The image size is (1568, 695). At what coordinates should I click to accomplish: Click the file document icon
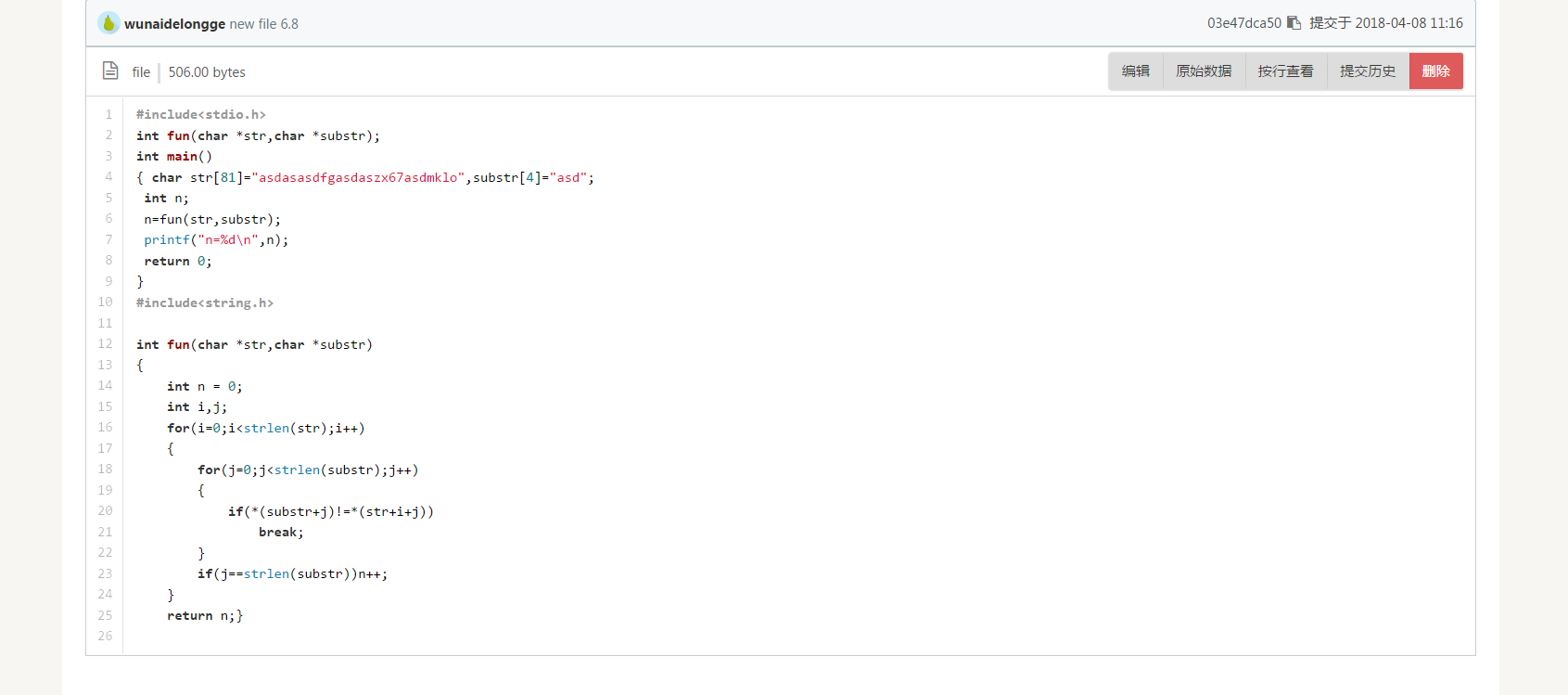(110, 71)
